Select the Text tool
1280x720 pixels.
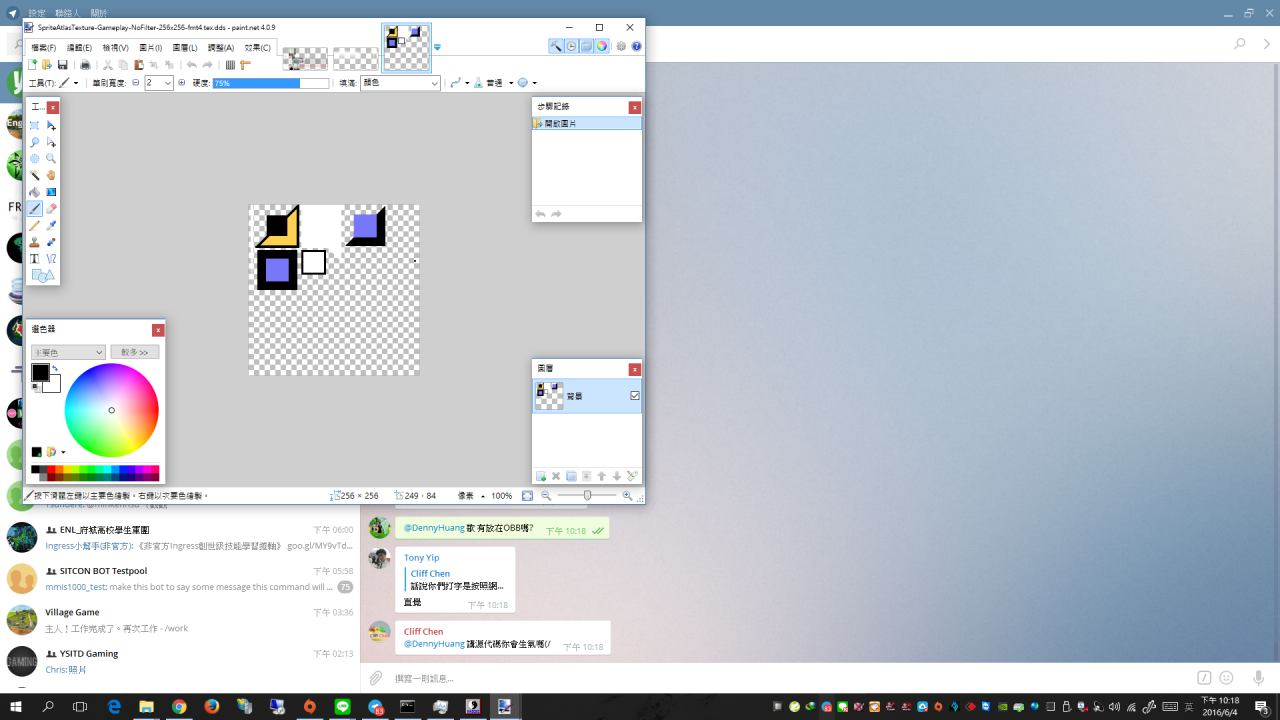point(35,259)
